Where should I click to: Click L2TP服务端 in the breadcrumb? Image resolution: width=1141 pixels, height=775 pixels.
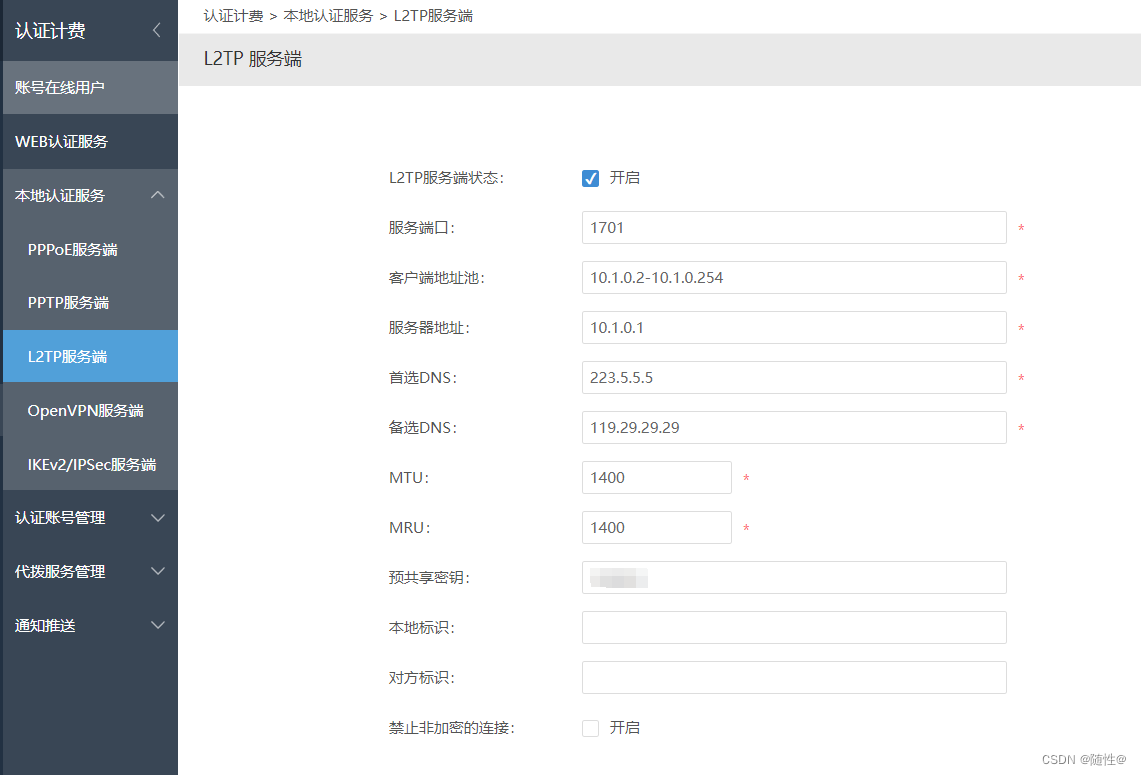coord(433,16)
